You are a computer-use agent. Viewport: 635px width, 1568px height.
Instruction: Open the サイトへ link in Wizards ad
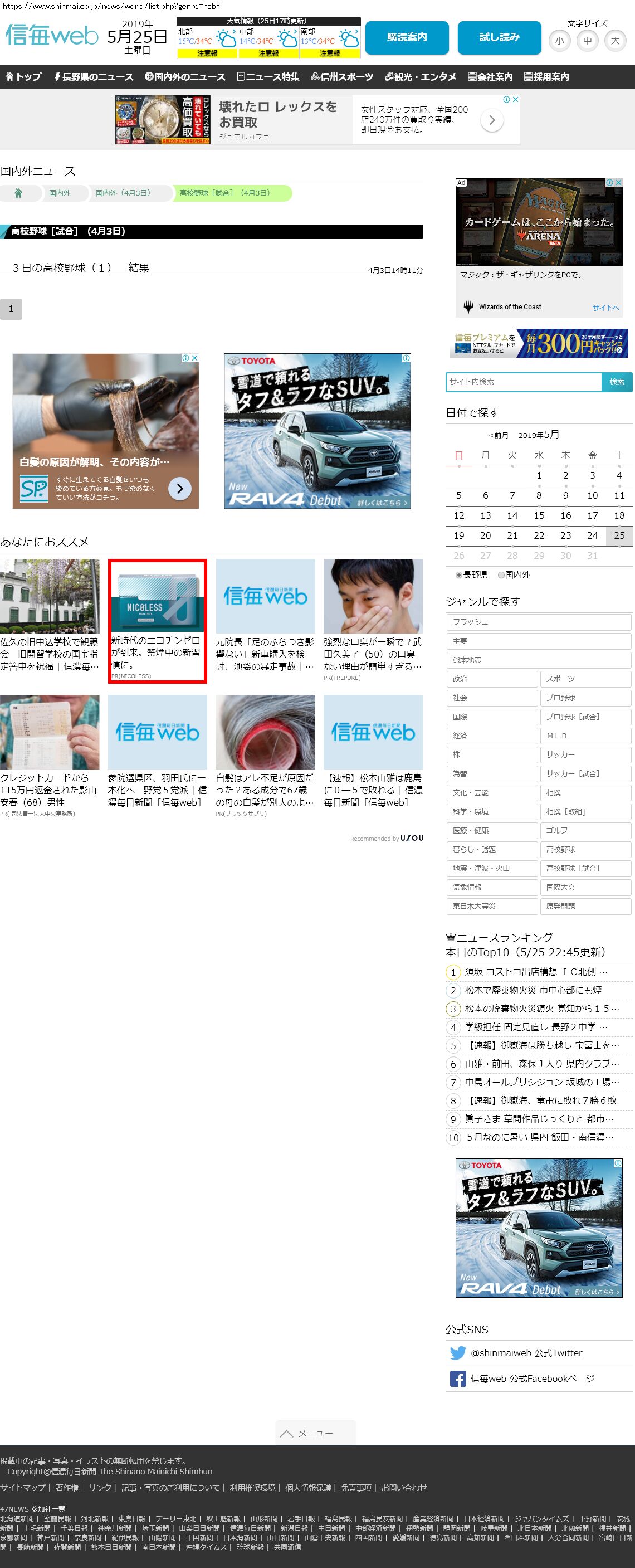click(x=605, y=308)
